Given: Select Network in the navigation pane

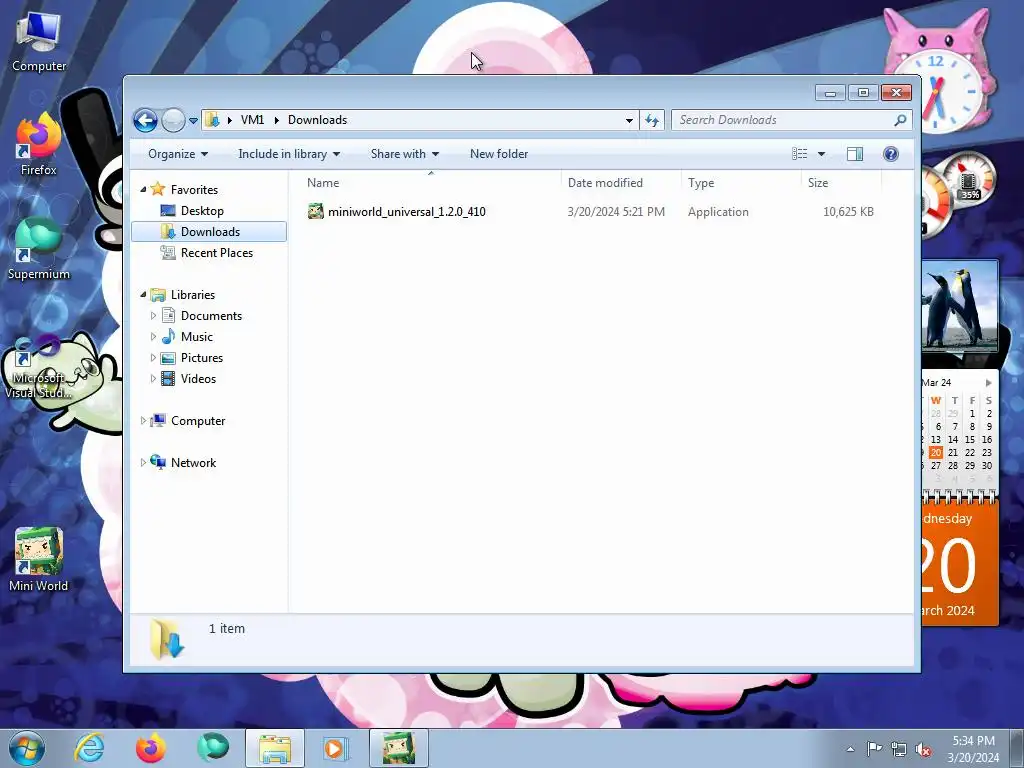Looking at the screenshot, I should (x=193, y=462).
